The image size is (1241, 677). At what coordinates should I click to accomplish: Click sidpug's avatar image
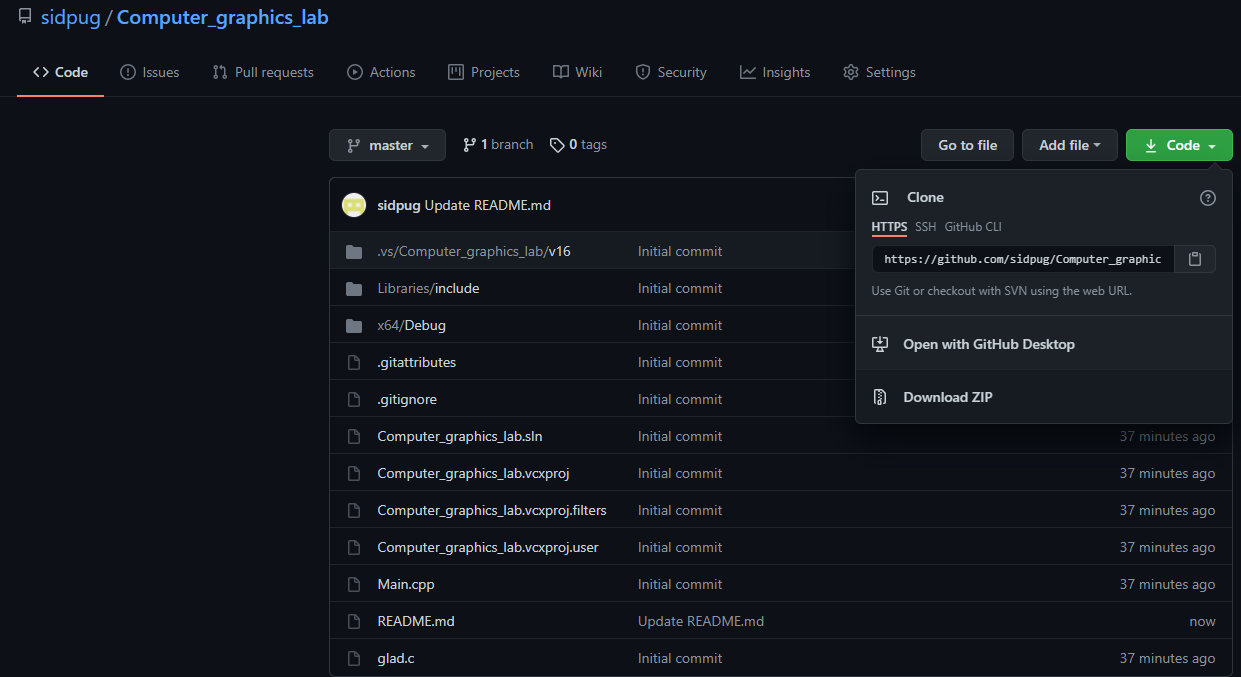point(354,205)
